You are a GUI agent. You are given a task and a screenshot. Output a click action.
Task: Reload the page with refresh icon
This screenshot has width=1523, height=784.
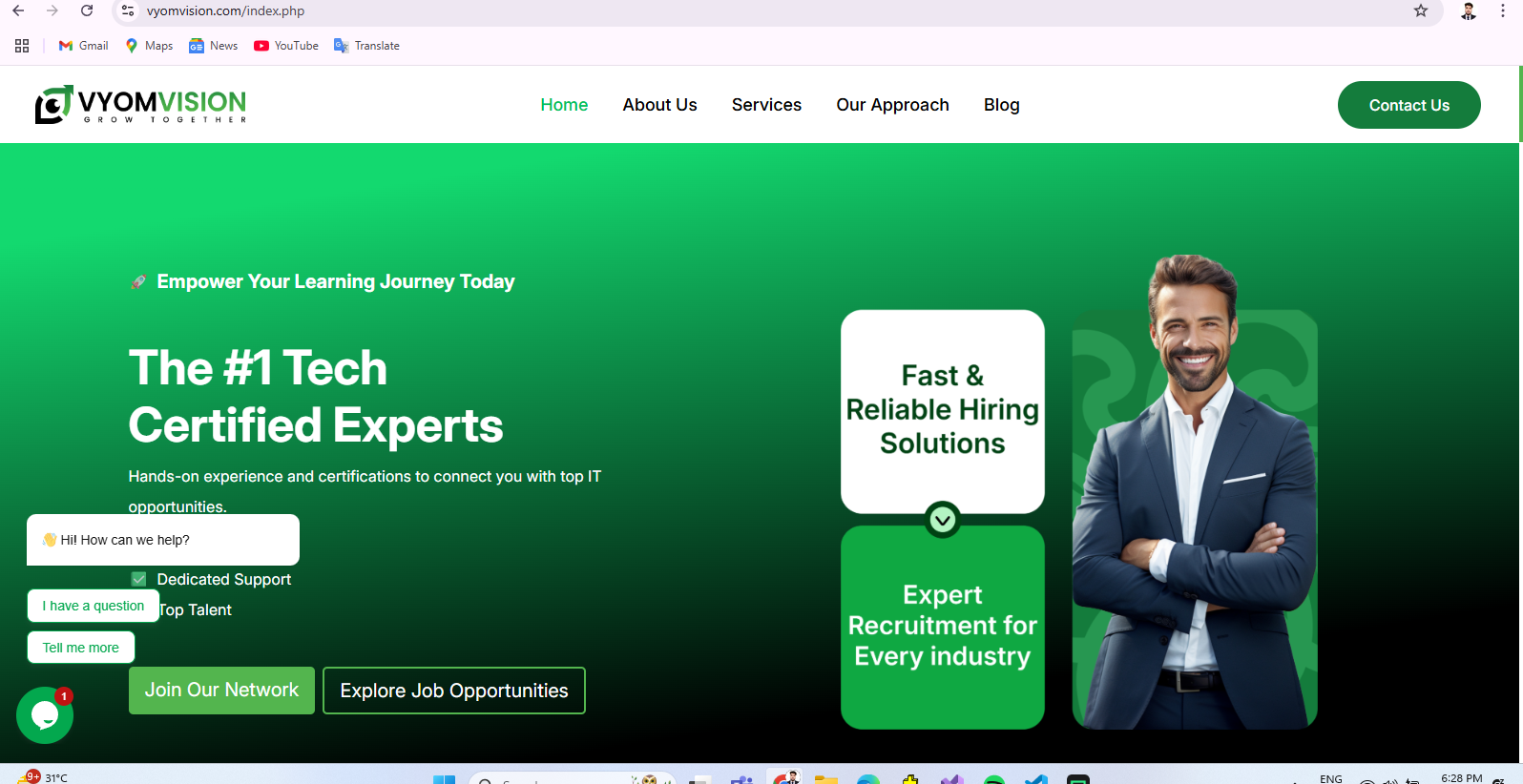[x=87, y=10]
